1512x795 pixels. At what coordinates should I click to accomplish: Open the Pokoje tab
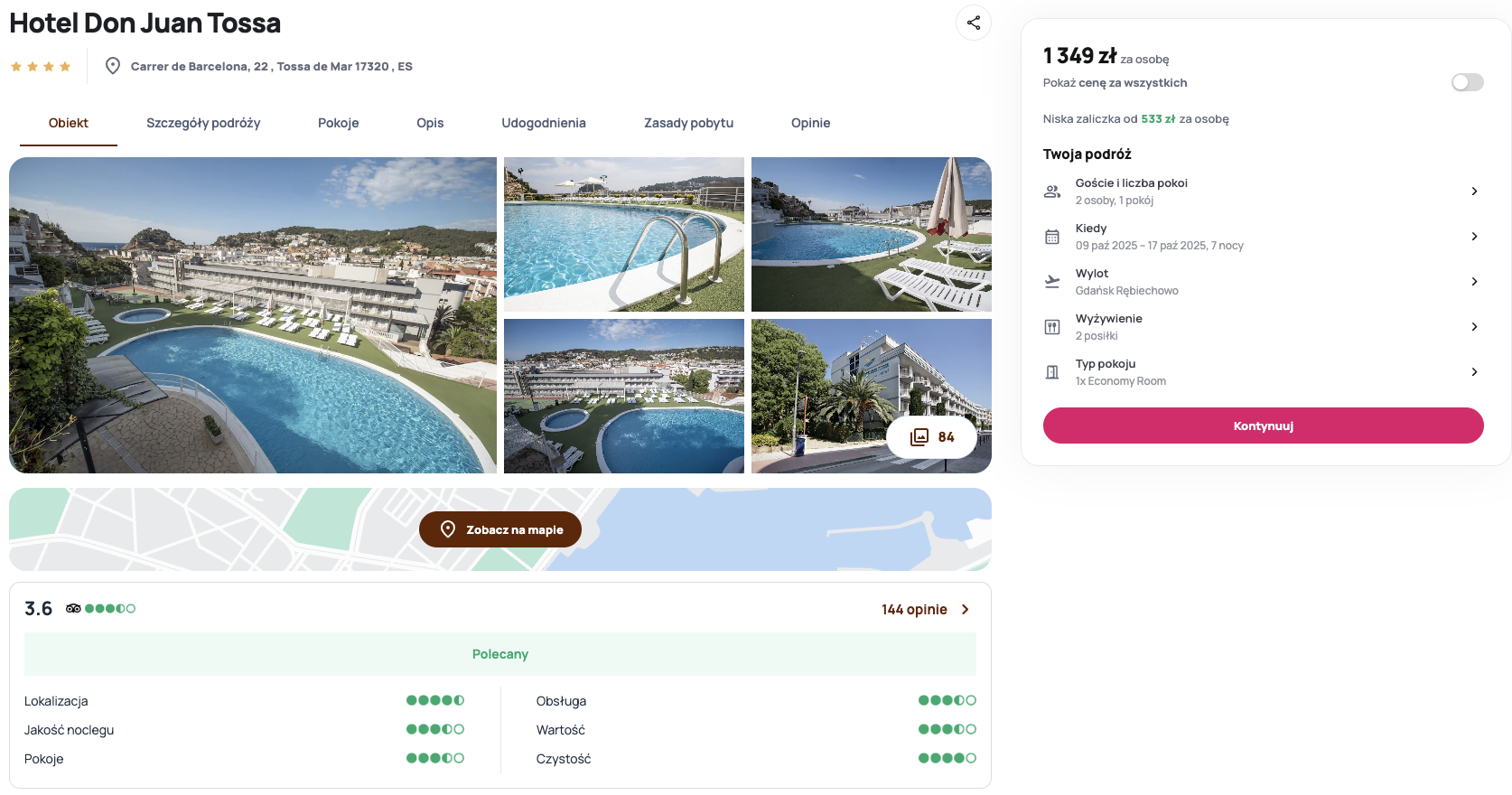point(339,123)
